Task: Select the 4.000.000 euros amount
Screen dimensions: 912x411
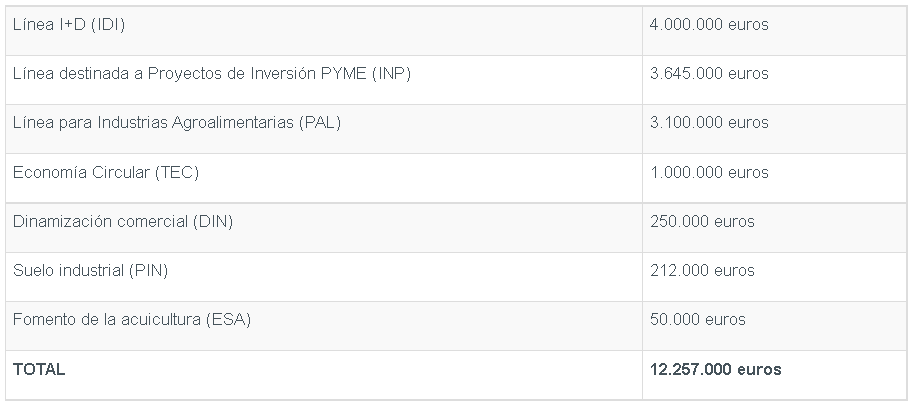Action: click(x=709, y=25)
